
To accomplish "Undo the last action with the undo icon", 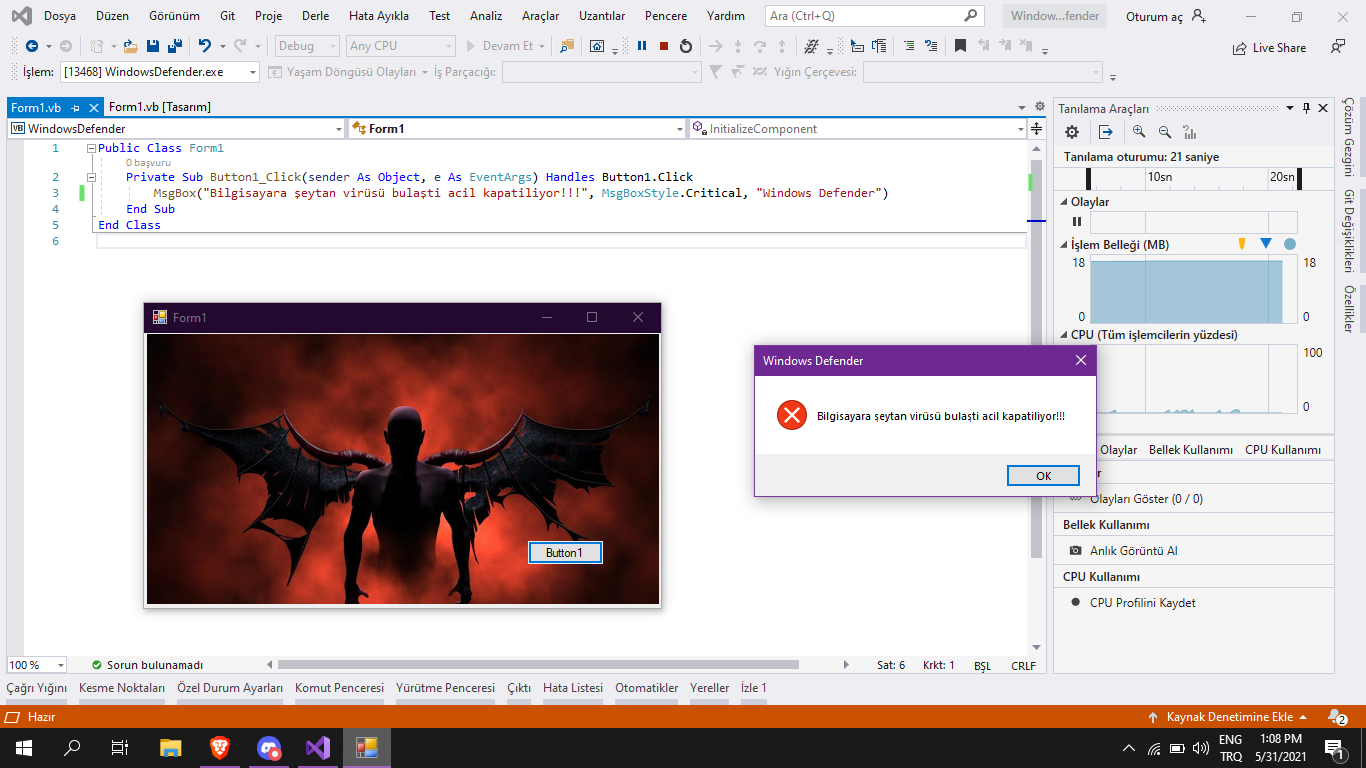I will [x=204, y=46].
